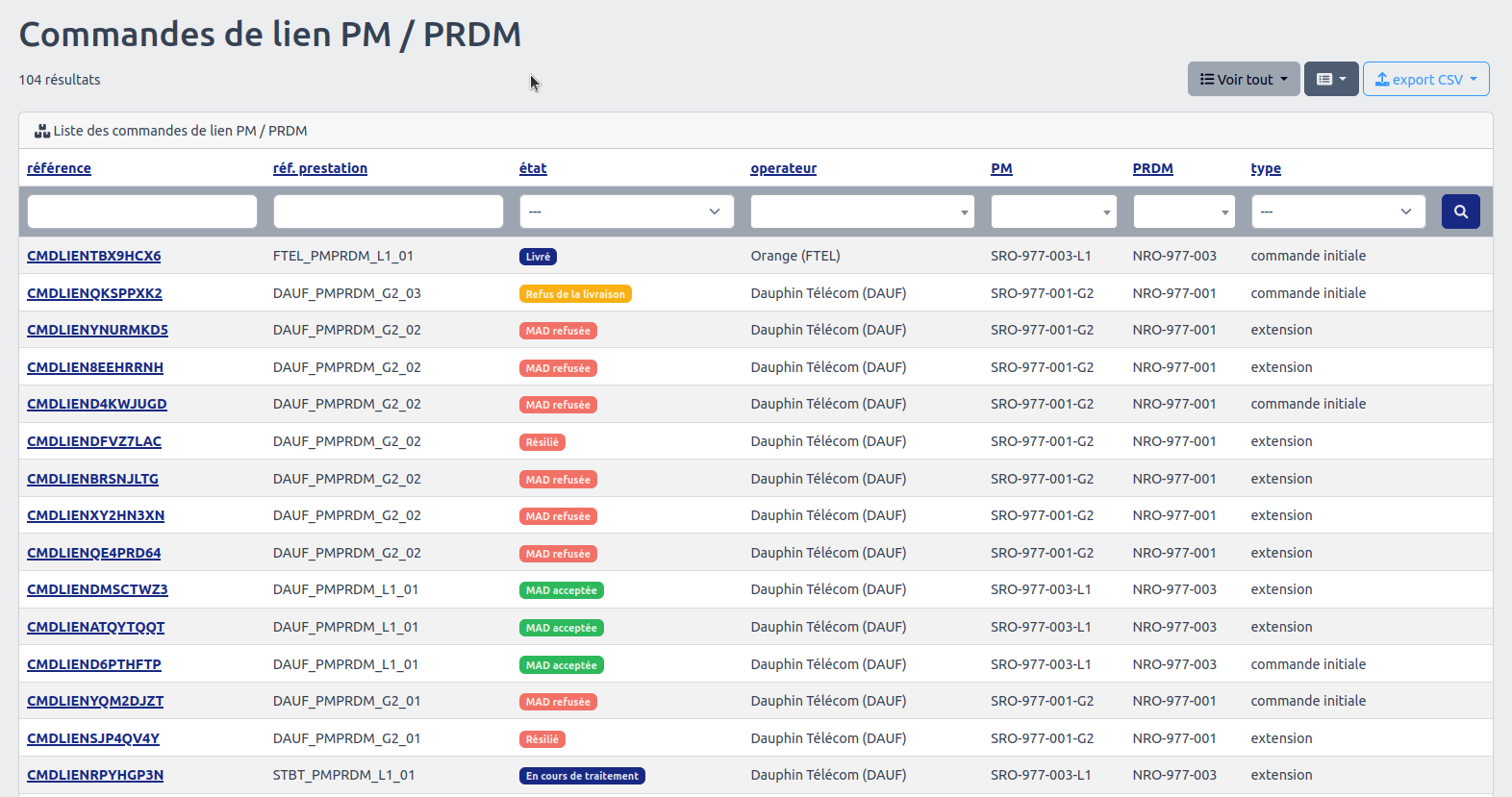Click the blue search magnifier button
The height and width of the screenshot is (797, 1512).
tap(1460, 212)
